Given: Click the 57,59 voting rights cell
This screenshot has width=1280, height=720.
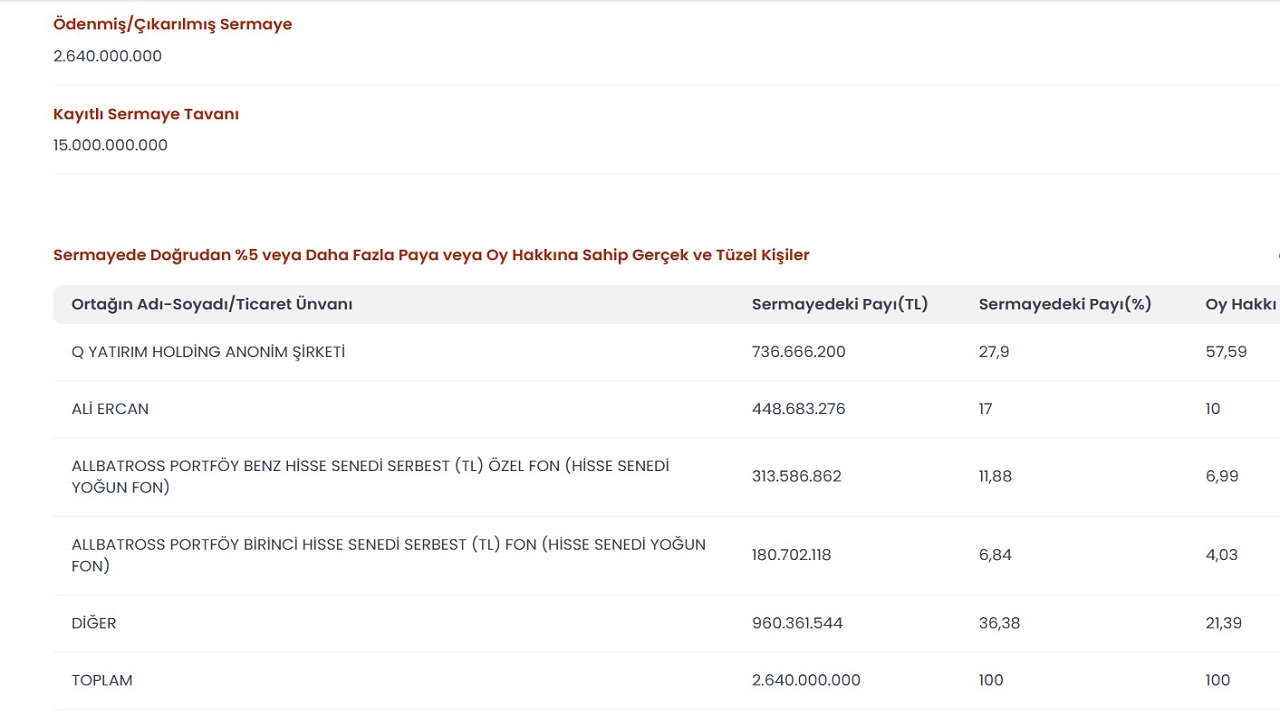Looking at the screenshot, I should pos(1225,352).
